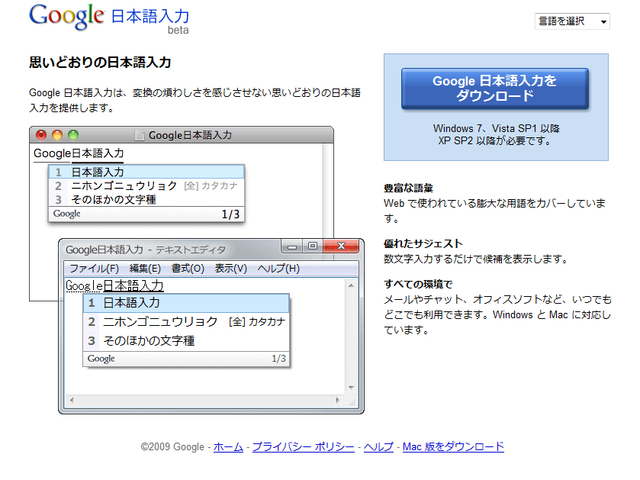
Task: Open the ヘルプ footer link
Action: (378, 447)
